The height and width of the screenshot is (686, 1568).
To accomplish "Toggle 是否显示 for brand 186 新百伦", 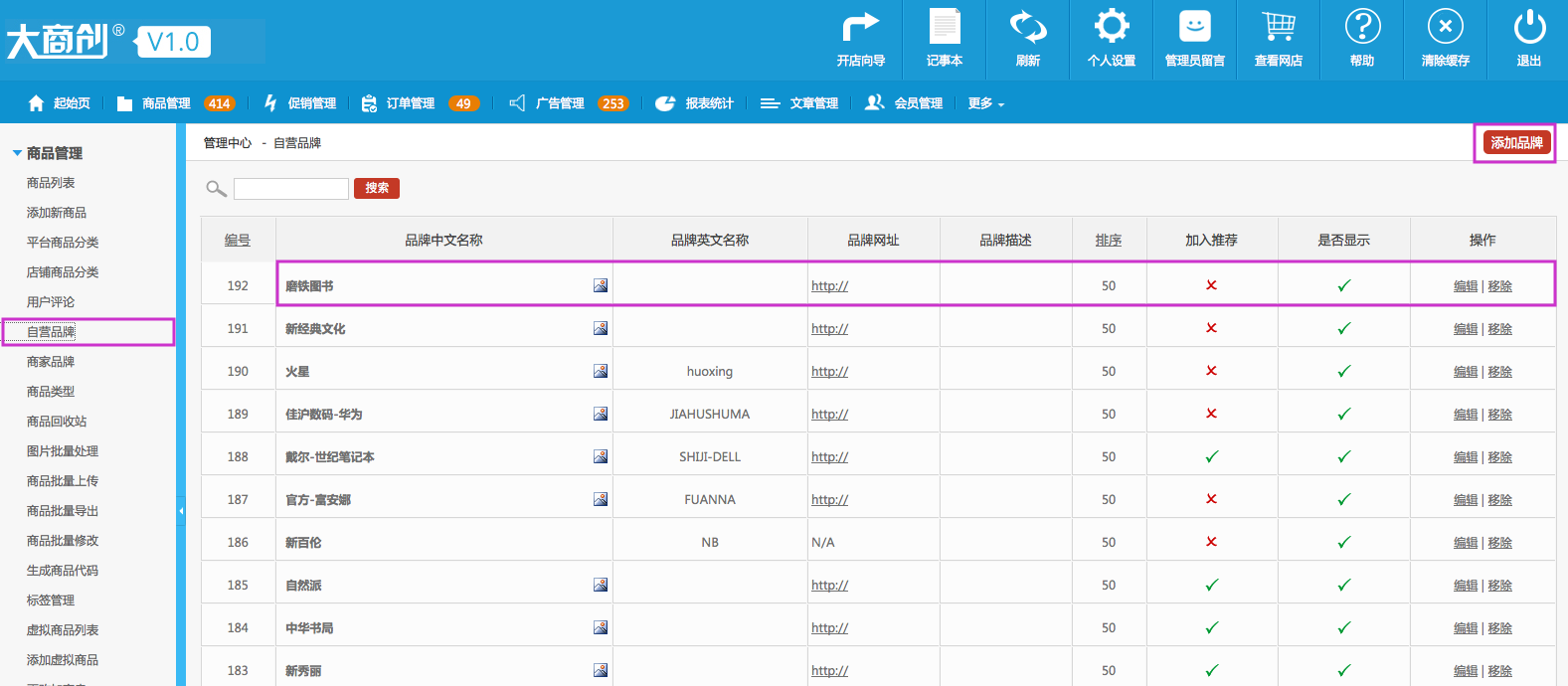I will tap(1344, 542).
